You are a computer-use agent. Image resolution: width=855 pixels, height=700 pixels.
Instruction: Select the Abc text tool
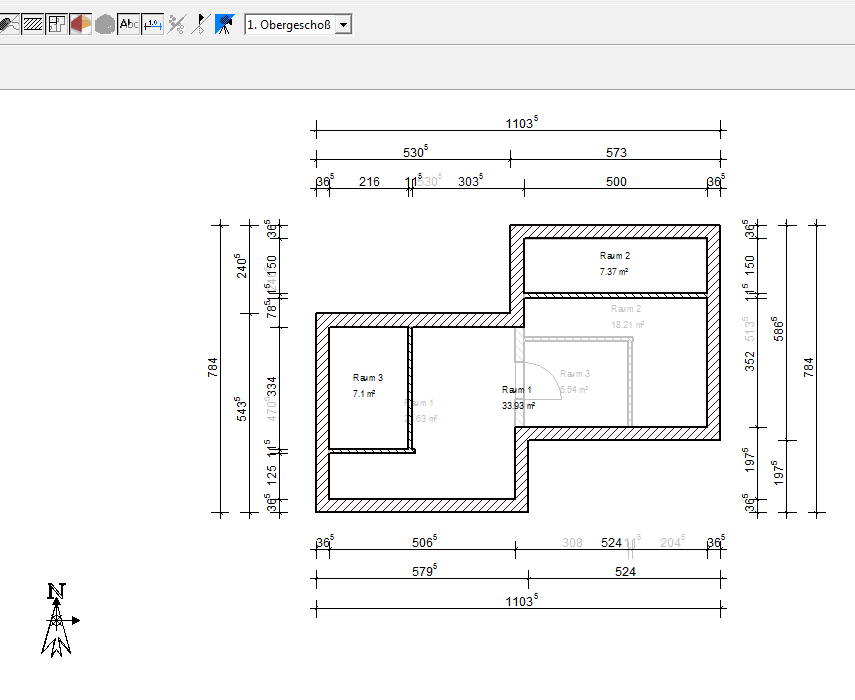(129, 24)
